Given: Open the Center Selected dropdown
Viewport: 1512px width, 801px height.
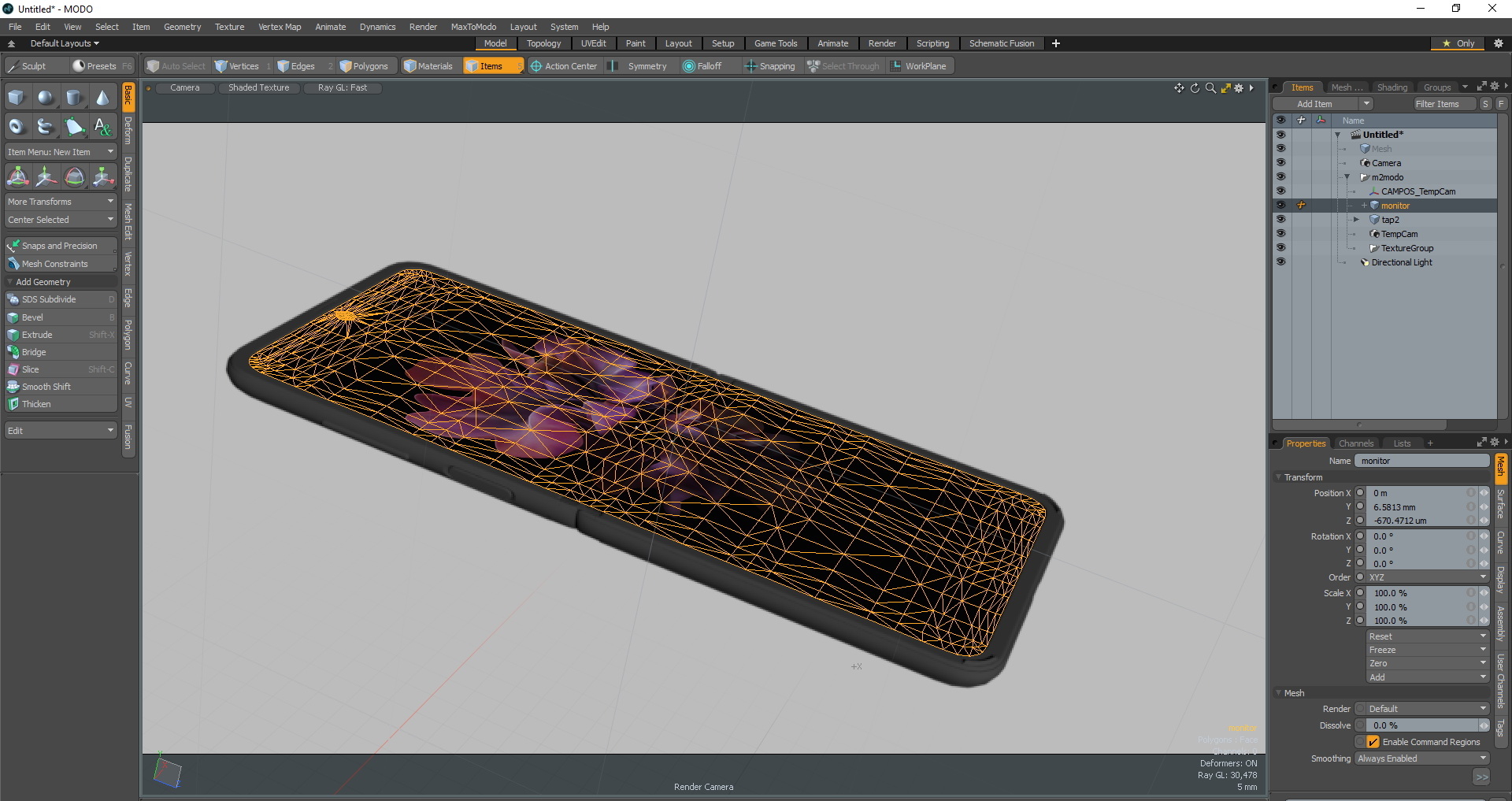Looking at the screenshot, I should (61, 220).
